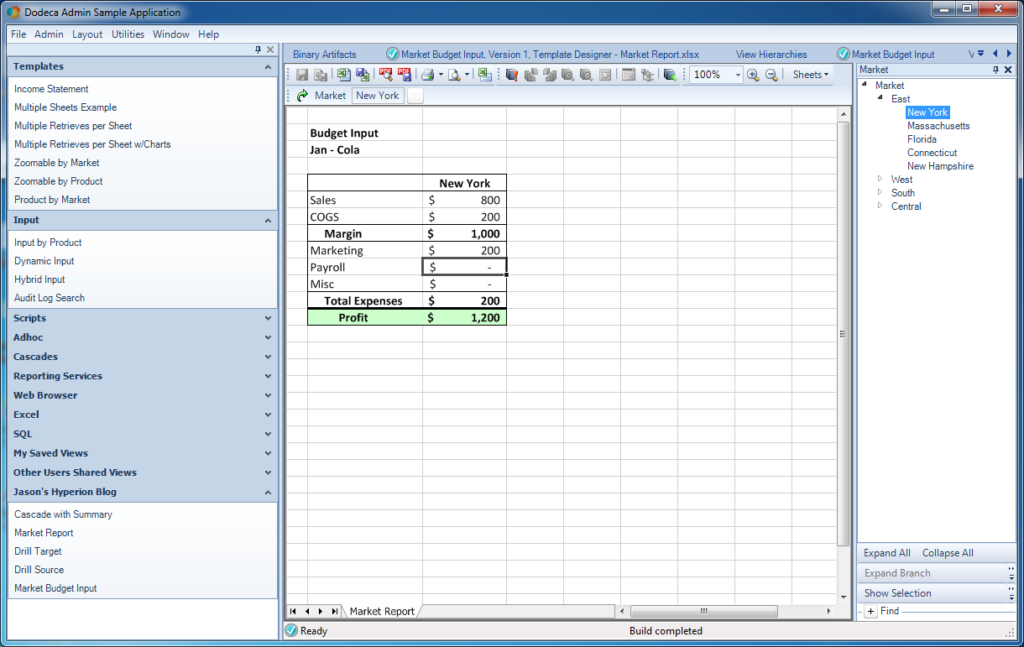Image resolution: width=1024 pixels, height=647 pixels.
Task: Click the Expand All button
Action: click(887, 552)
